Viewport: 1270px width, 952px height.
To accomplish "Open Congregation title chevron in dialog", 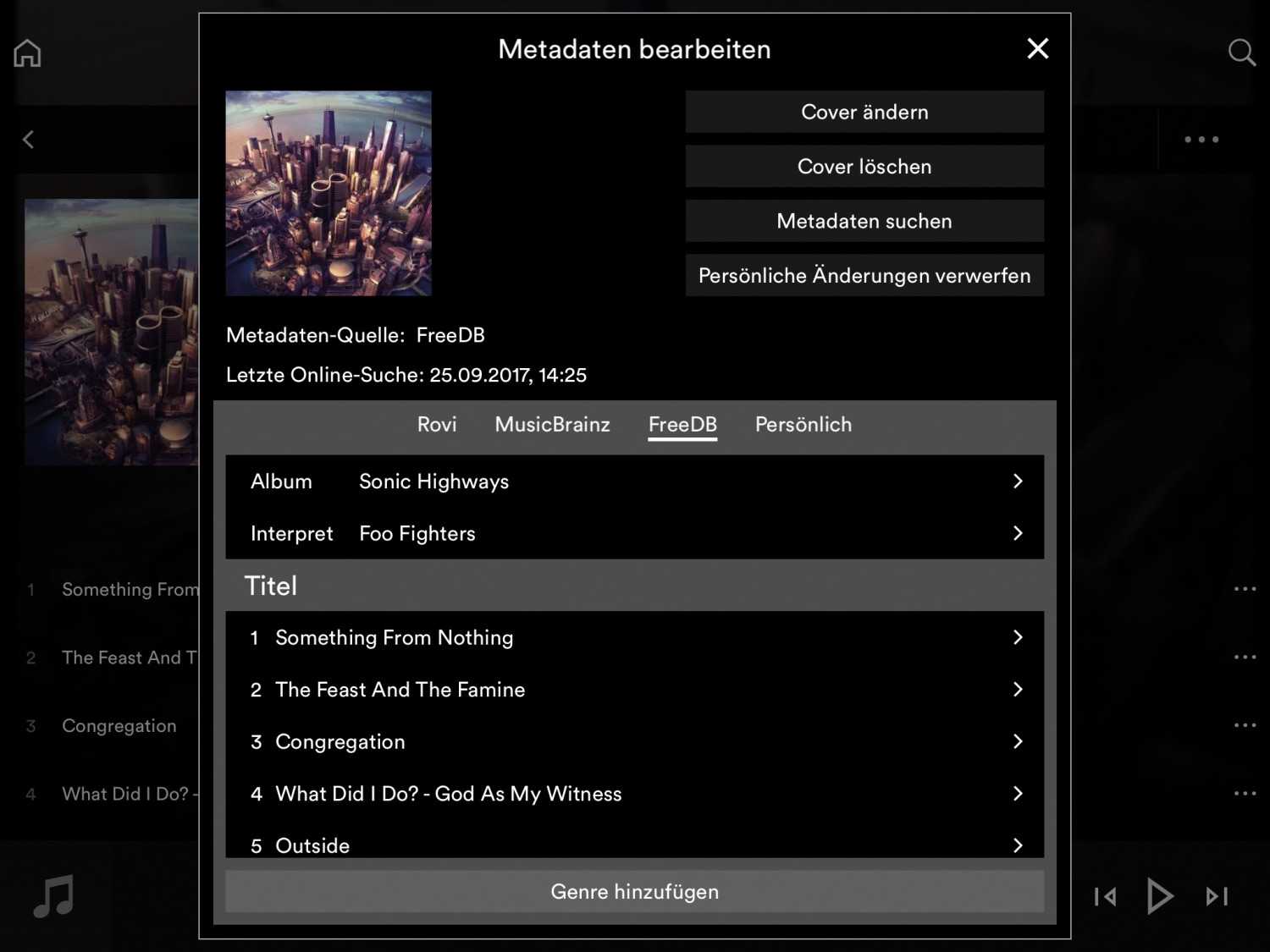I will [x=1018, y=741].
